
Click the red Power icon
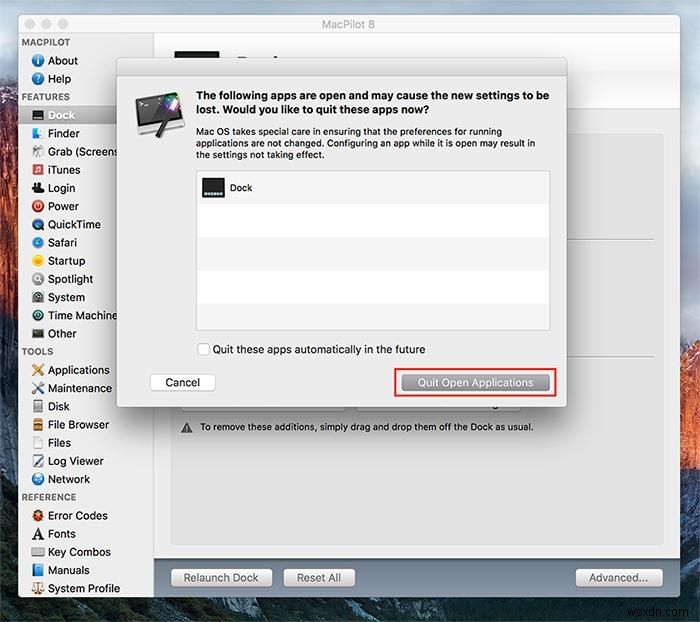(38, 206)
